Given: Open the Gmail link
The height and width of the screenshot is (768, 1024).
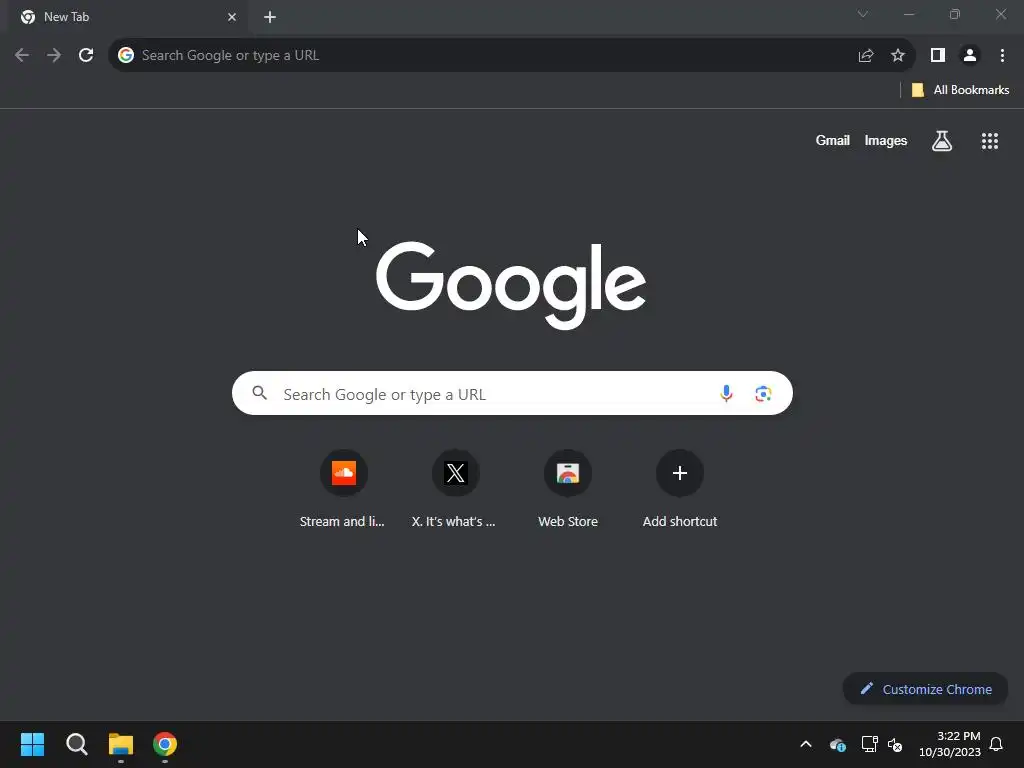Looking at the screenshot, I should [833, 140].
